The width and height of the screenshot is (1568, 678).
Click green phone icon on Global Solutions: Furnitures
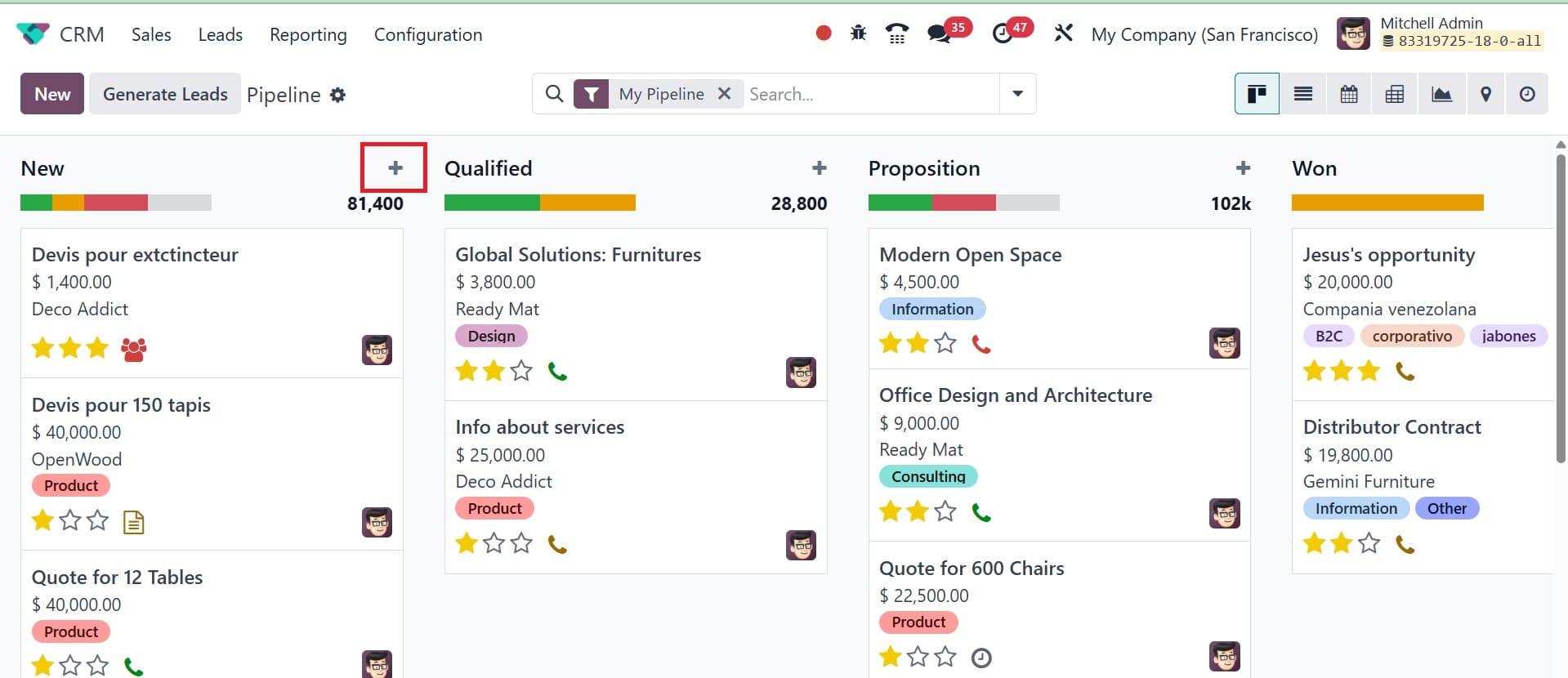557,372
